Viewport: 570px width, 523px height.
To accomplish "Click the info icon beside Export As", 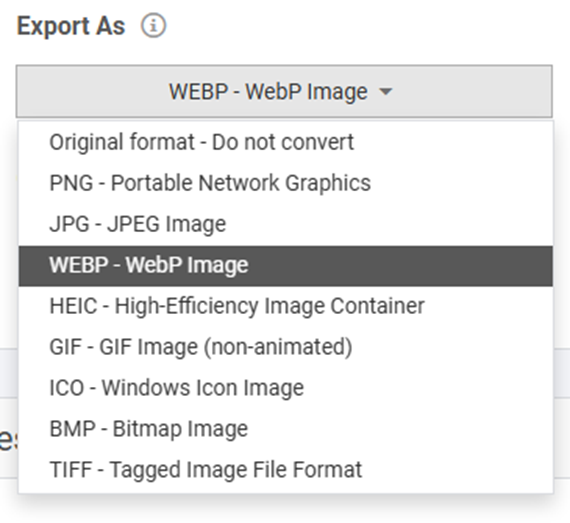I will pos(153,26).
